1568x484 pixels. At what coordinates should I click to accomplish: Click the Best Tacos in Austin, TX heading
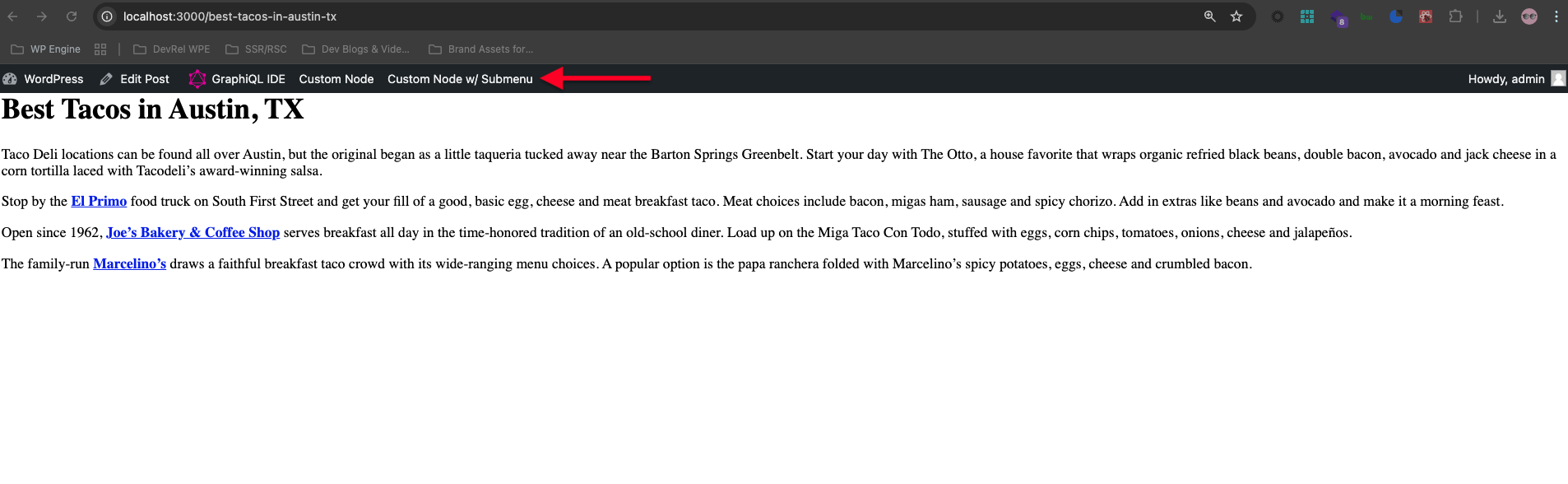point(153,109)
